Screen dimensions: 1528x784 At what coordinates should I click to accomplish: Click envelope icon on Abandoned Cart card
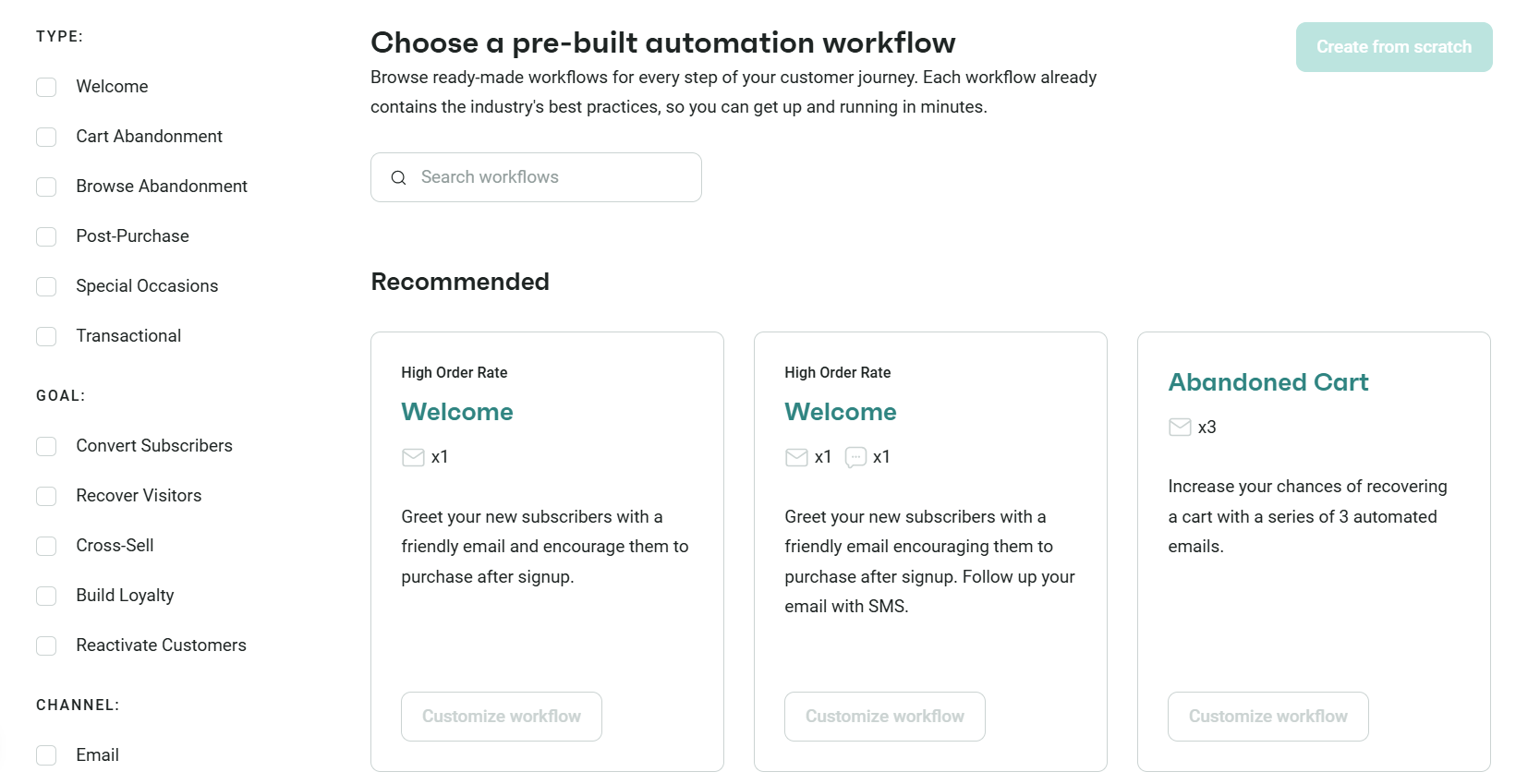(1180, 427)
